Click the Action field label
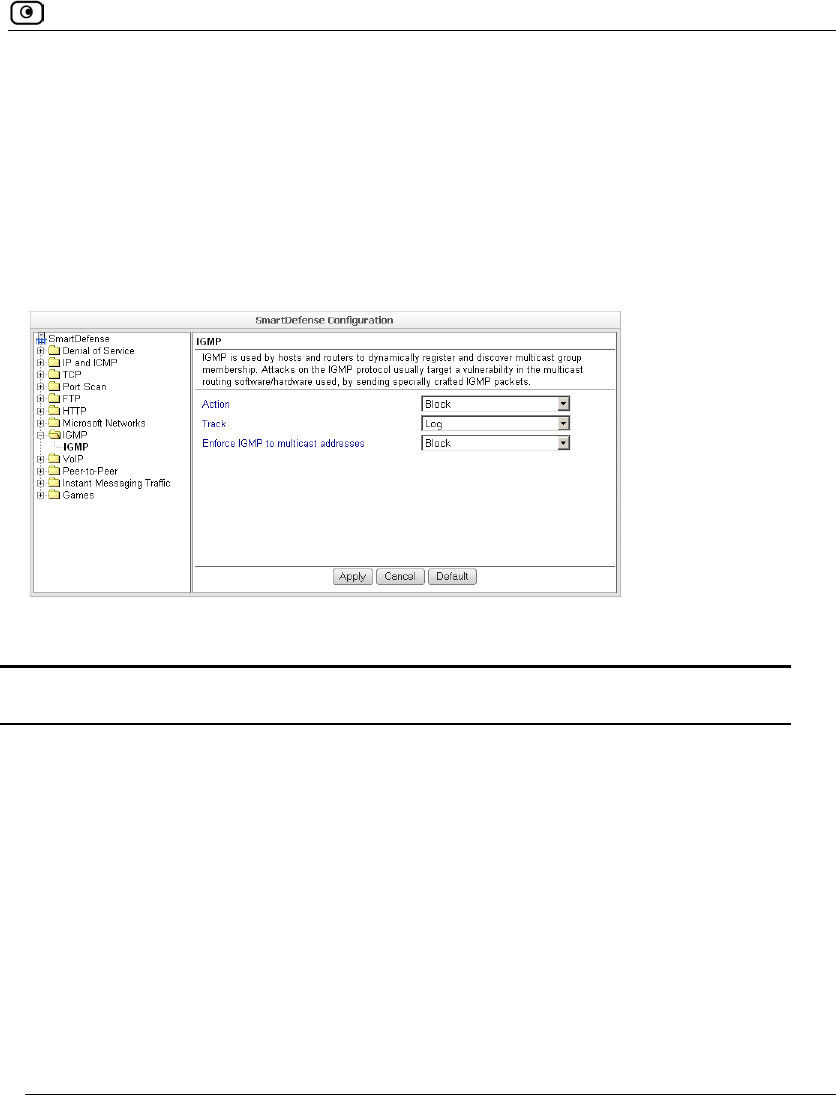This screenshot has height=1095, width=836. [216, 404]
